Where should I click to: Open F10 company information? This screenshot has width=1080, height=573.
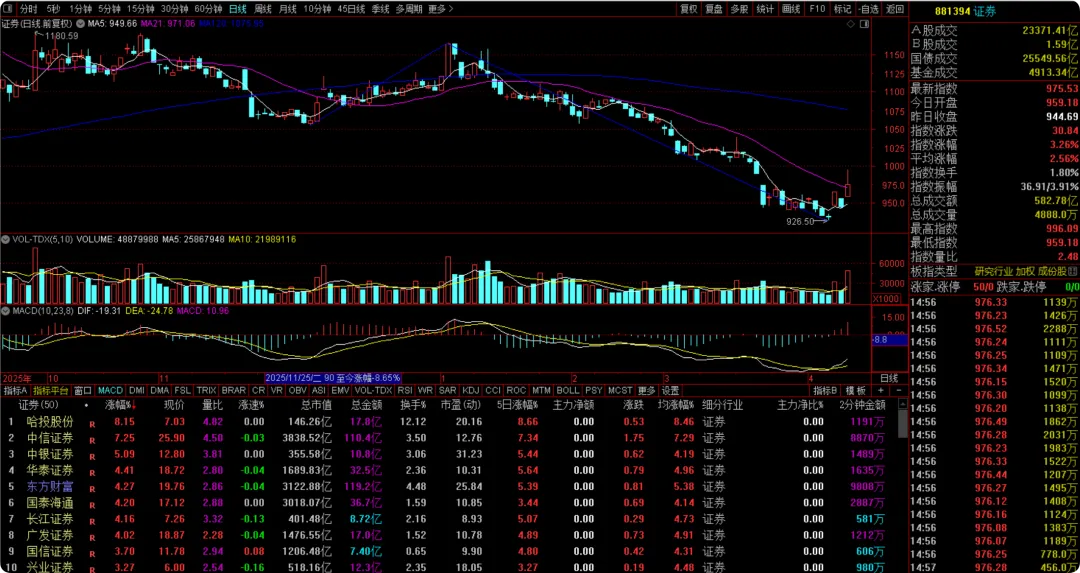(x=817, y=9)
